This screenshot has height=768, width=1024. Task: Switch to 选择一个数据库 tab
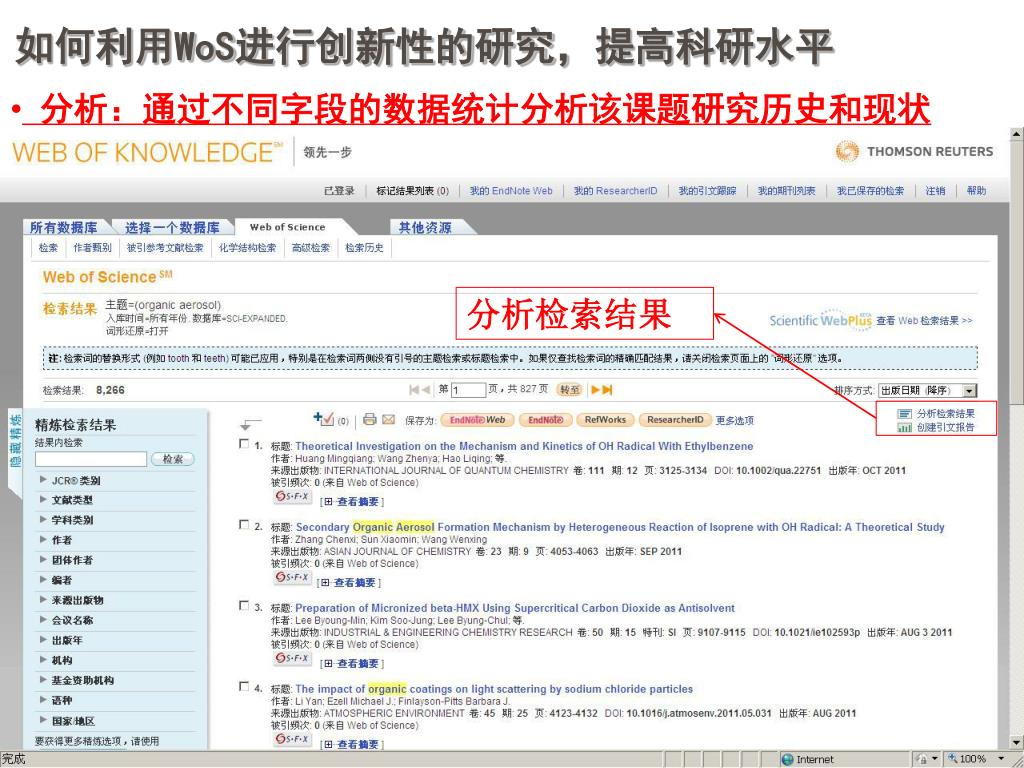[x=172, y=227]
